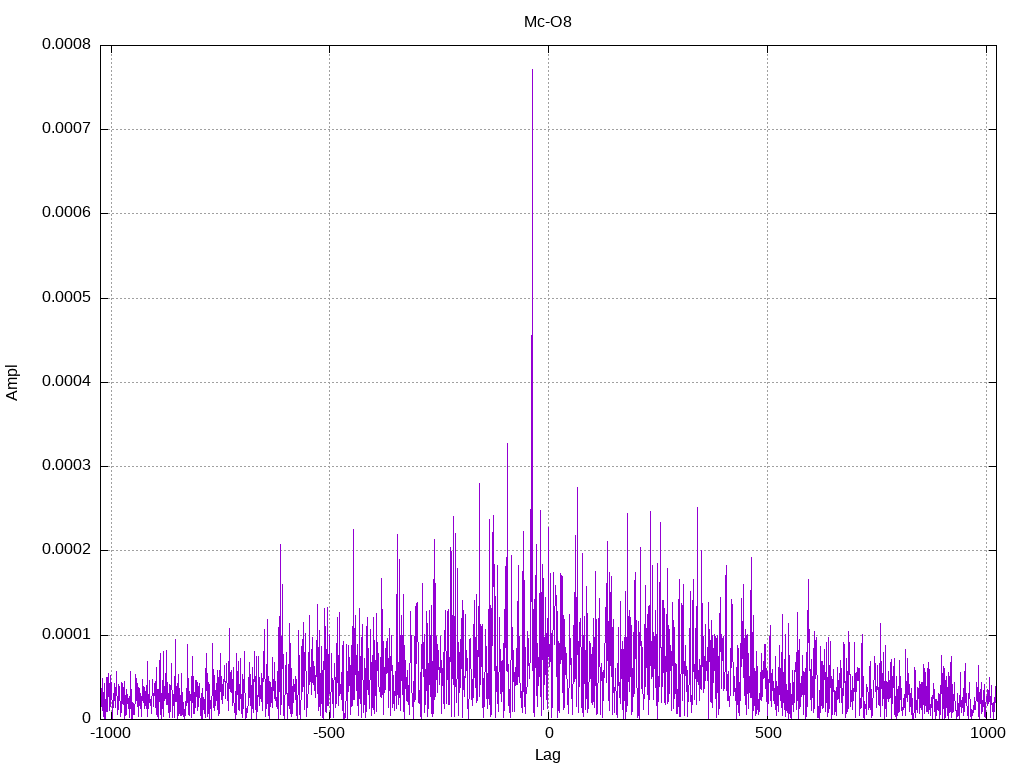The width and height of the screenshot is (1024, 768).
Task: Click the -1000 x-axis tick label
Action: tap(110, 733)
